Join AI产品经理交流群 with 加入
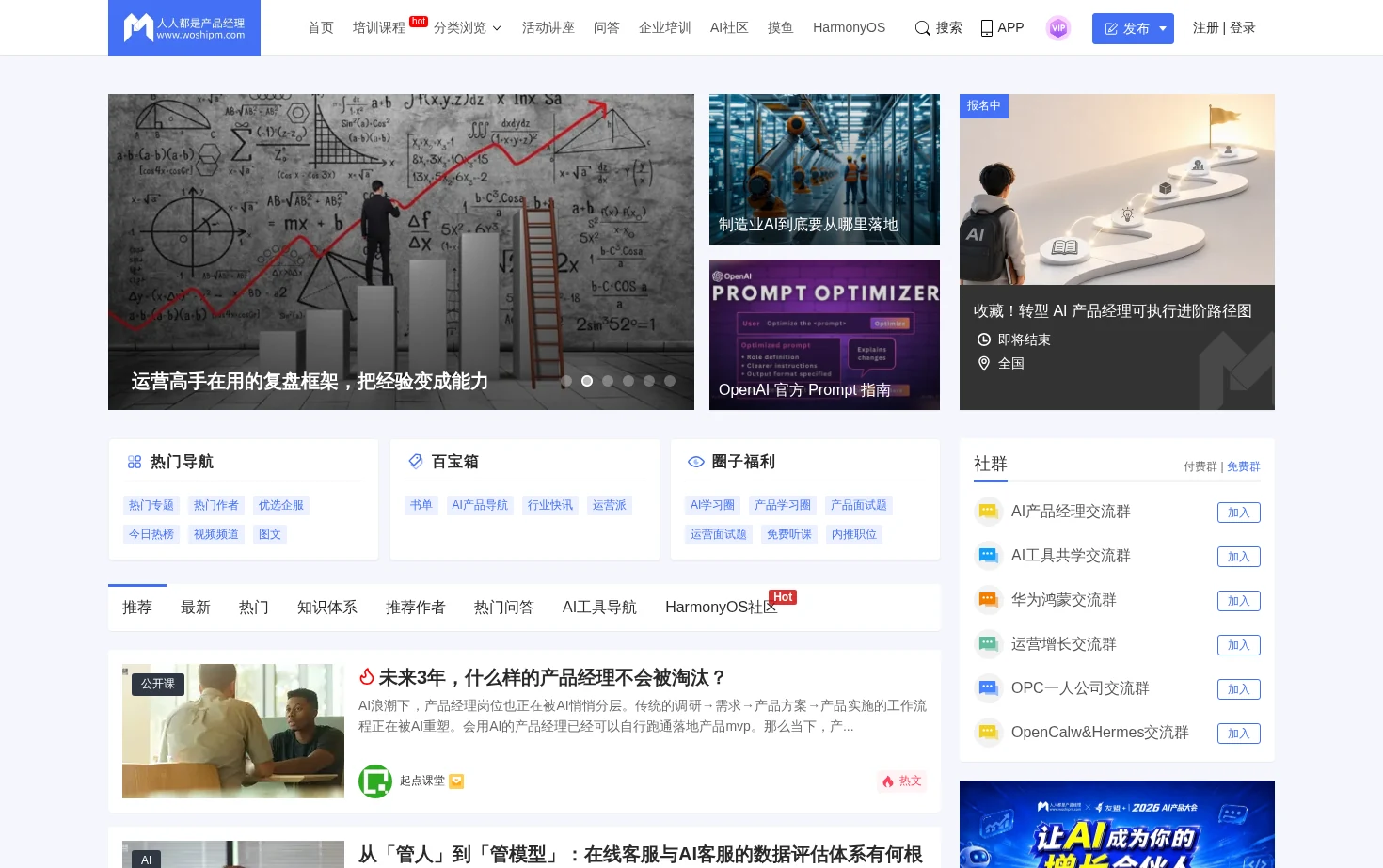This screenshot has height=868, width=1383. tap(1239, 513)
